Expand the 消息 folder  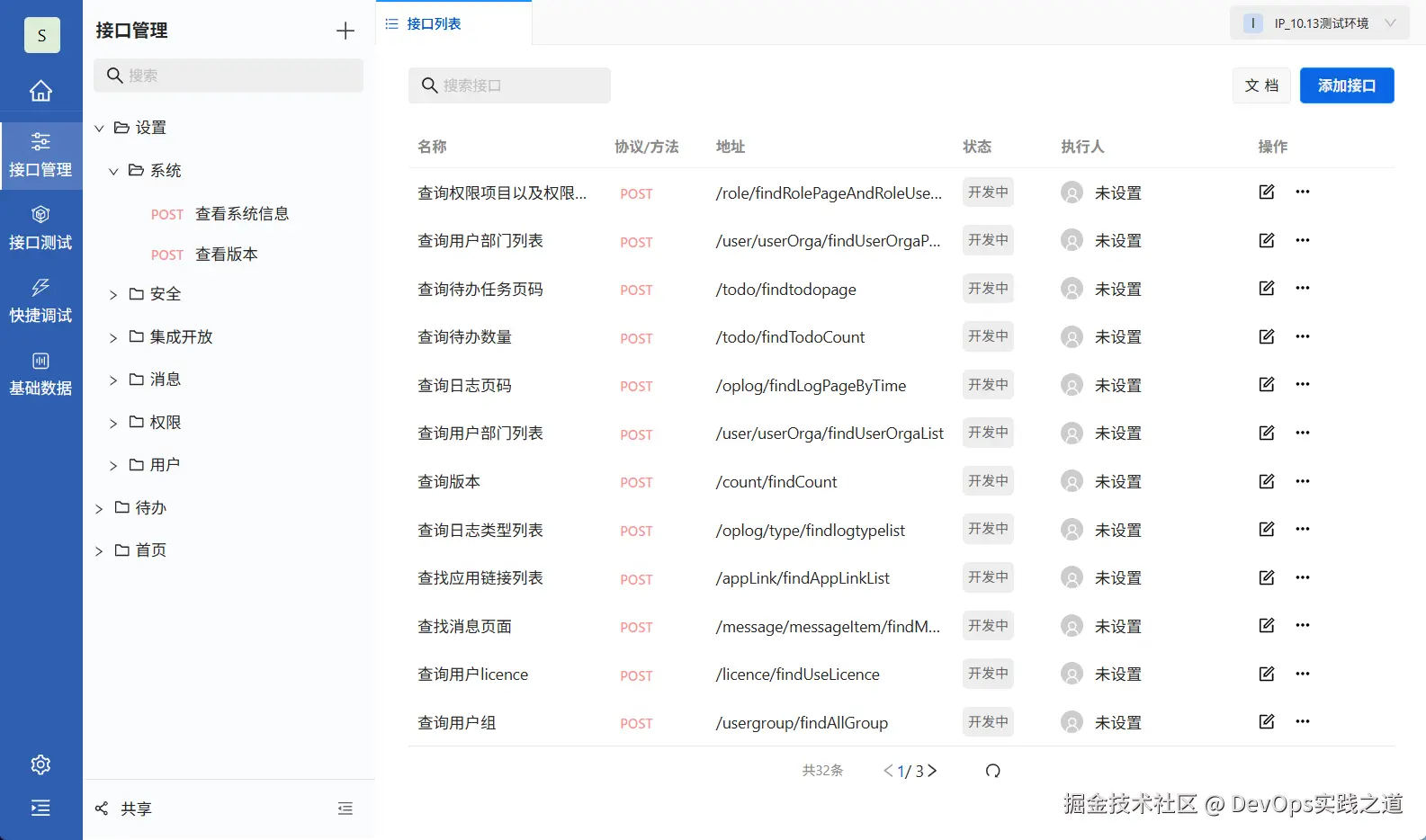[113, 380]
